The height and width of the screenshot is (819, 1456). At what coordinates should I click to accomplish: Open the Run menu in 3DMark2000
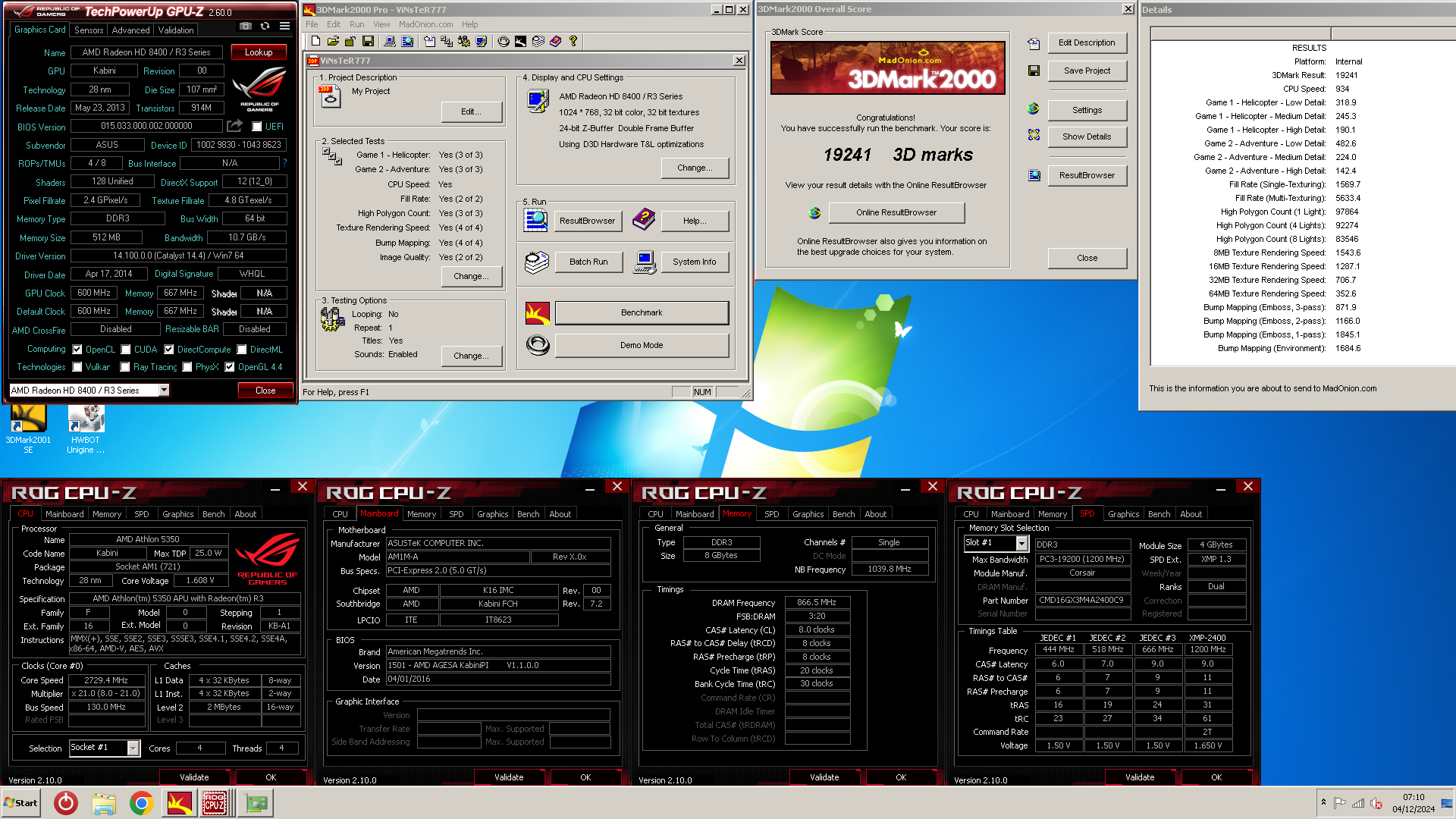[x=356, y=24]
